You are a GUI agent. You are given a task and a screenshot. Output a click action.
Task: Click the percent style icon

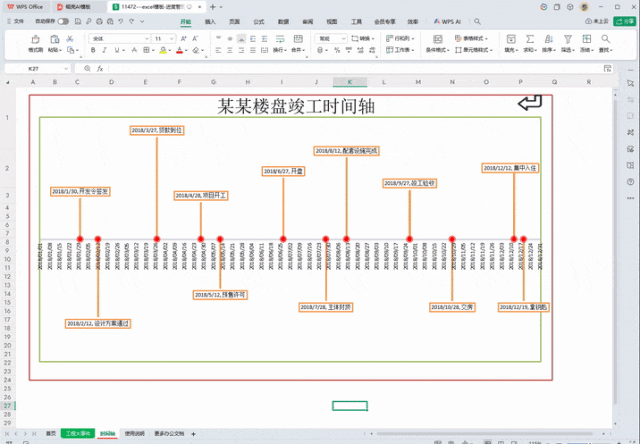(x=337, y=50)
